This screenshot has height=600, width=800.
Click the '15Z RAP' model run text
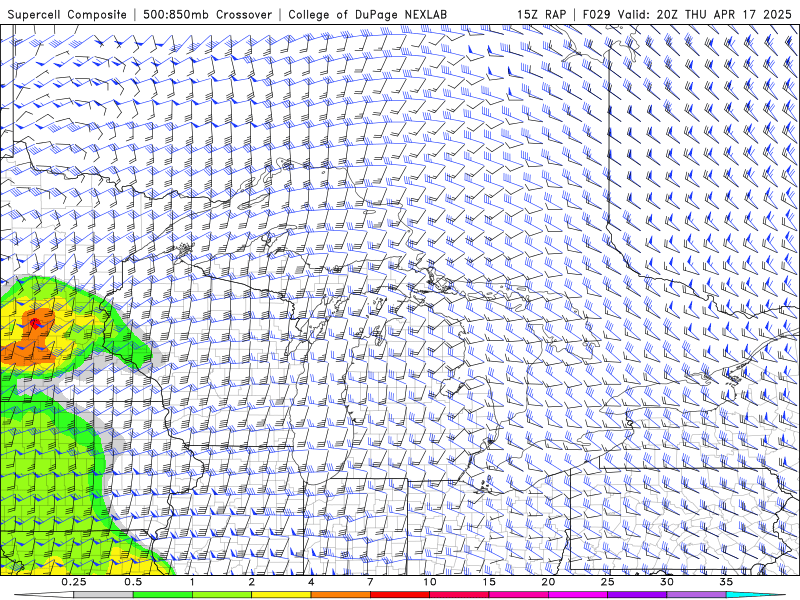click(541, 15)
